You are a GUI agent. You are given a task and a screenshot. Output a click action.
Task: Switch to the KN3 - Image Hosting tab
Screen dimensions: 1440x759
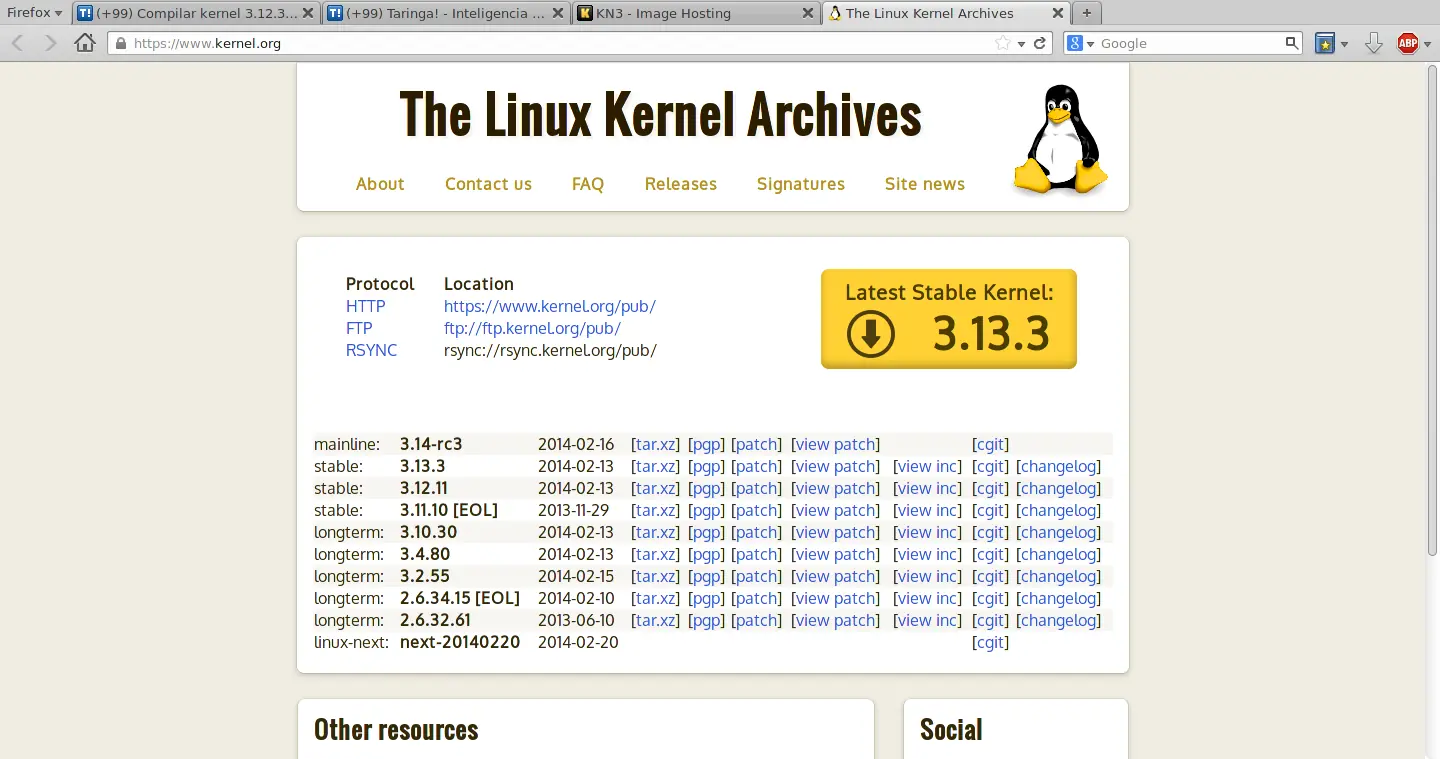[696, 14]
